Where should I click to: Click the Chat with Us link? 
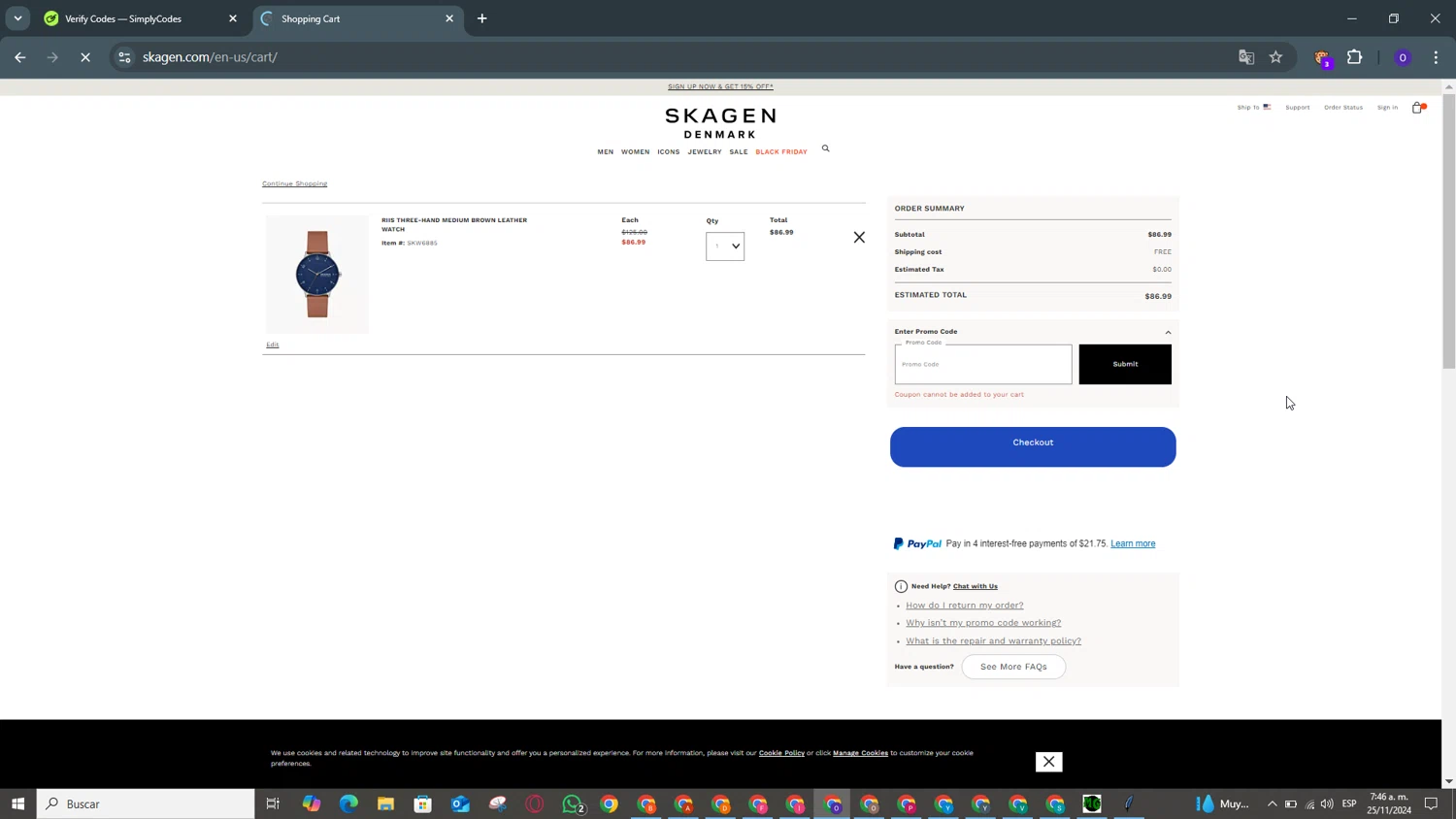(x=976, y=586)
